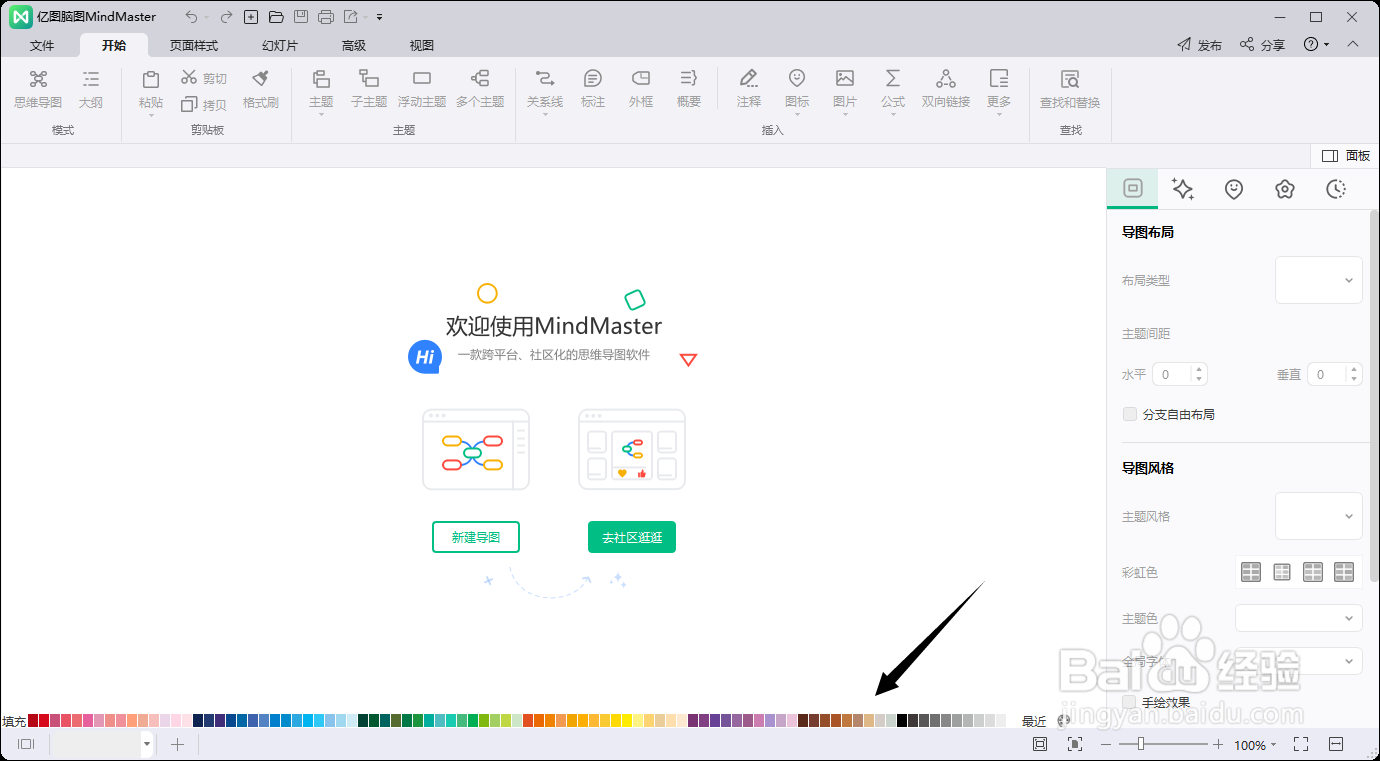1380x761 pixels.
Task: Open the AI sparkle panel tab
Action: pos(1183,189)
